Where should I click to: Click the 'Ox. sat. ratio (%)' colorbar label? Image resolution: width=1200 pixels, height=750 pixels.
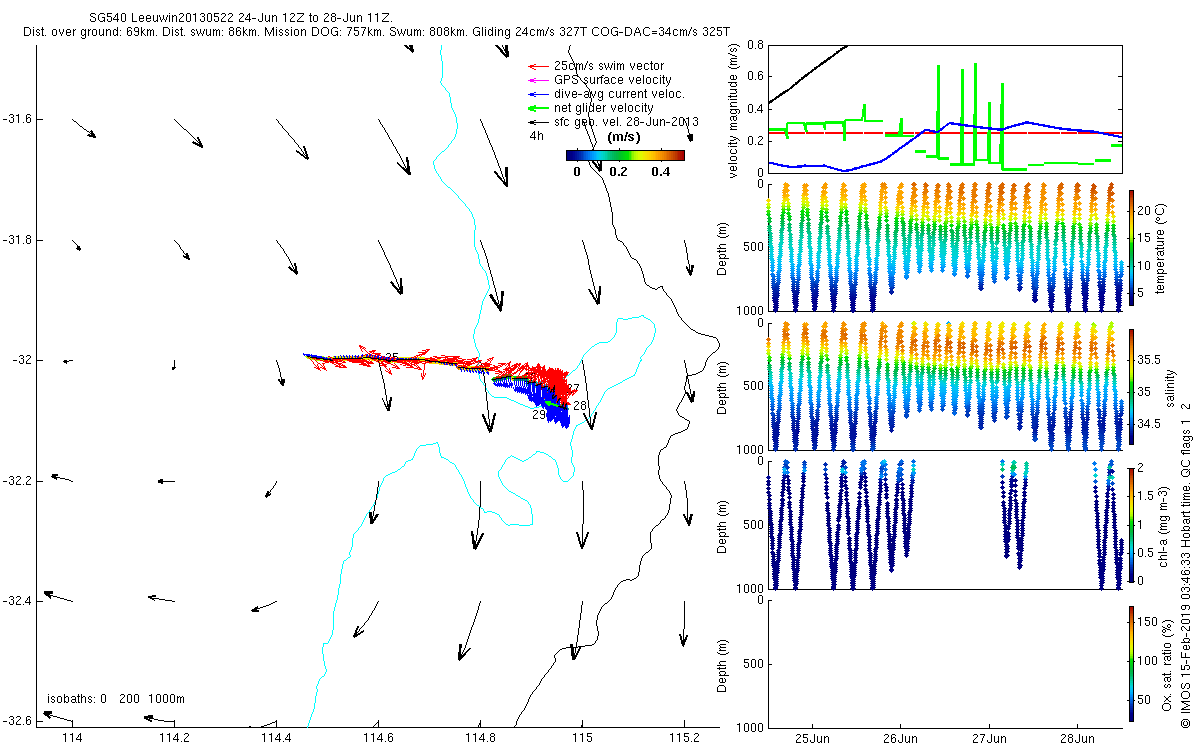coord(1168,663)
